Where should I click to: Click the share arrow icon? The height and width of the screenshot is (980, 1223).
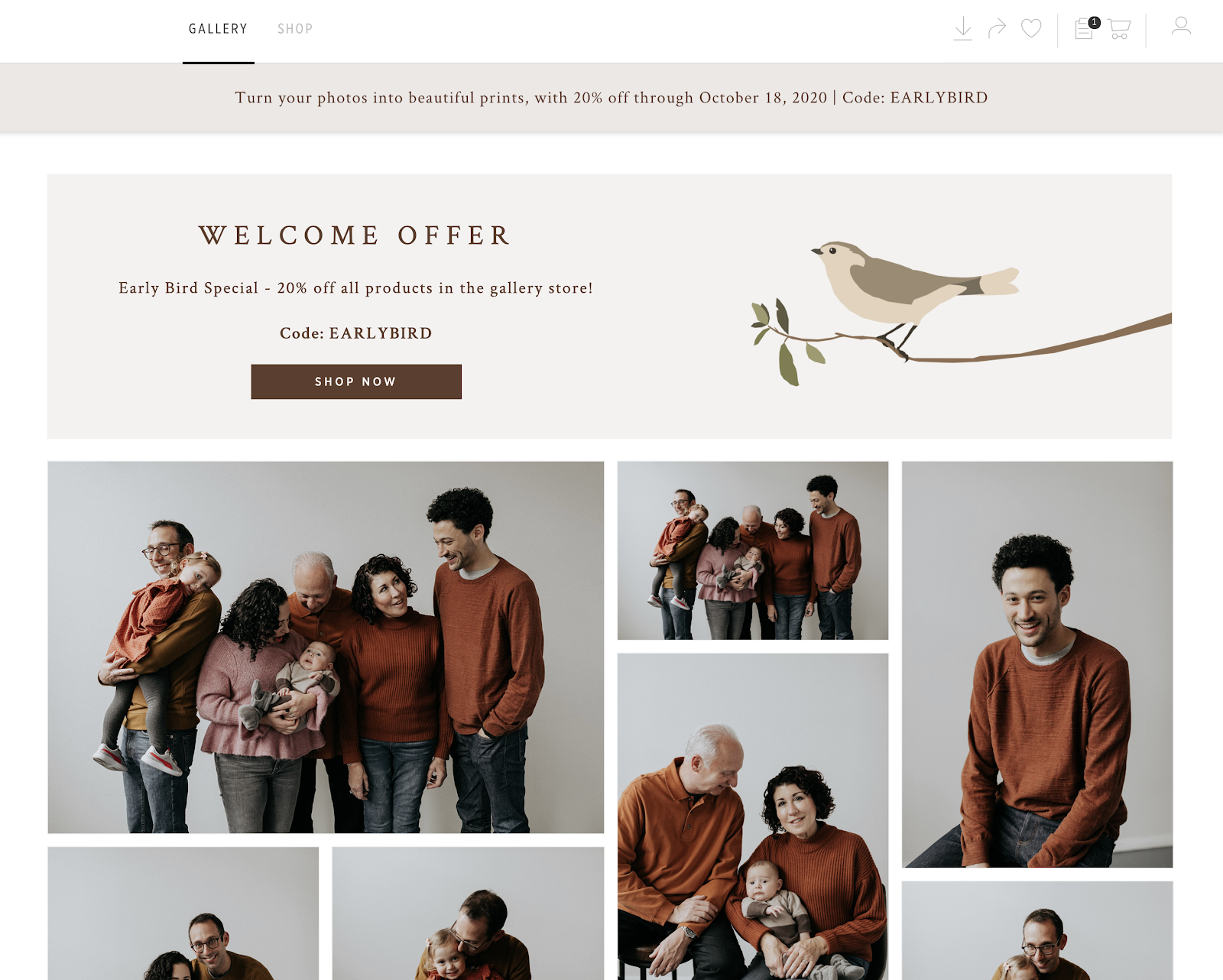point(997,29)
